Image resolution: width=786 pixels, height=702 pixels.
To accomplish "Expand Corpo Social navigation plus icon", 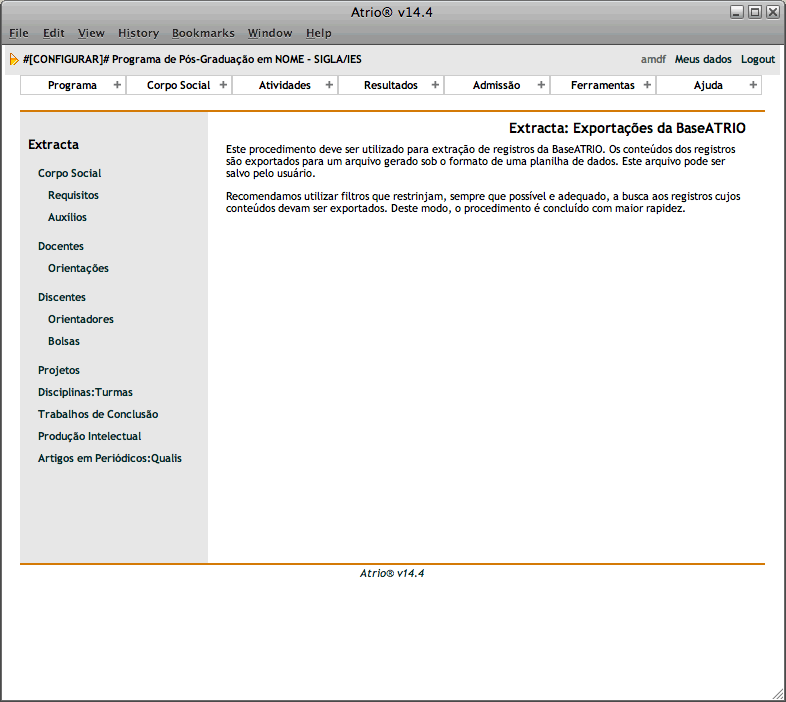I will pos(223,85).
